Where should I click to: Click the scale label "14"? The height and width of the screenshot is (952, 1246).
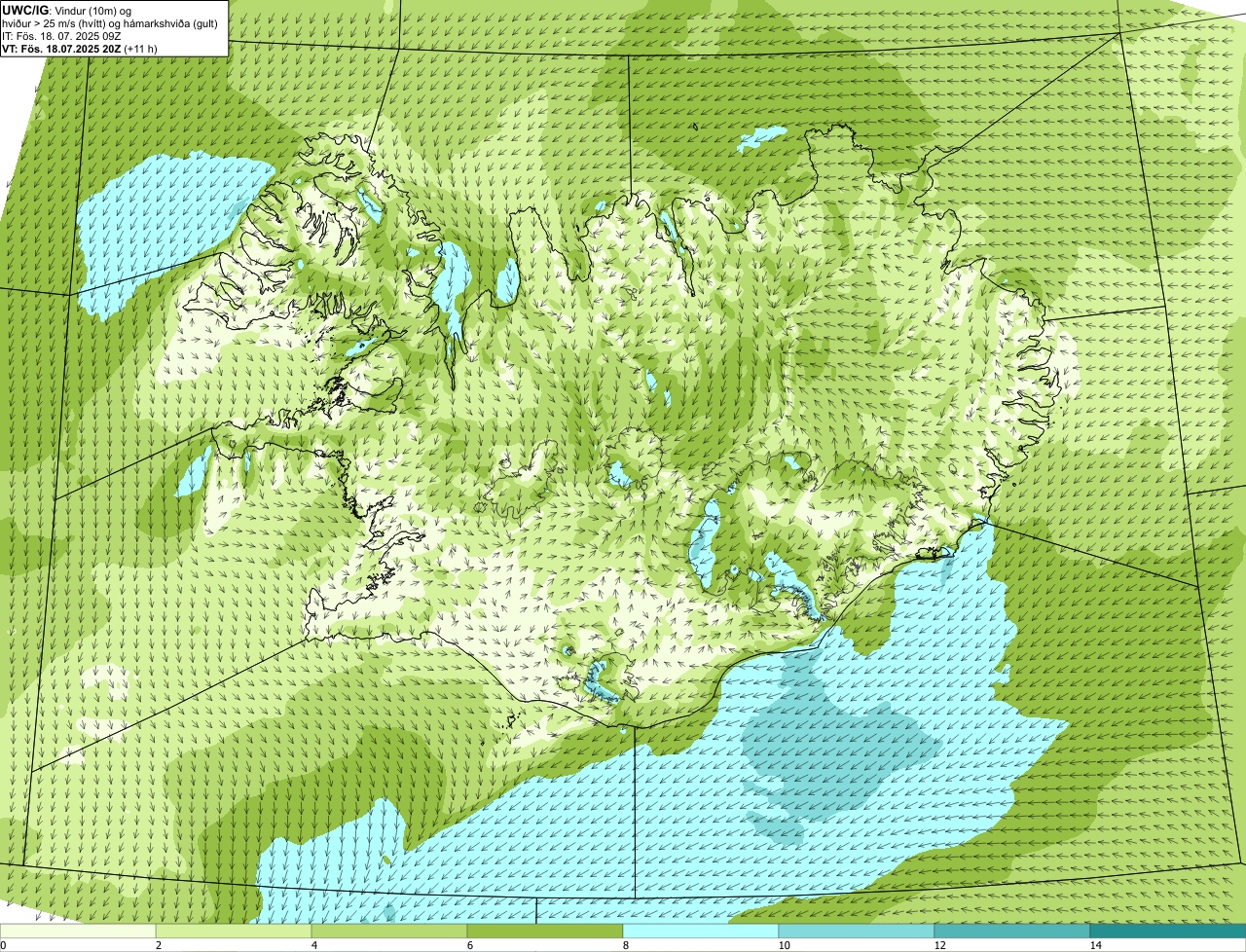tap(1095, 945)
